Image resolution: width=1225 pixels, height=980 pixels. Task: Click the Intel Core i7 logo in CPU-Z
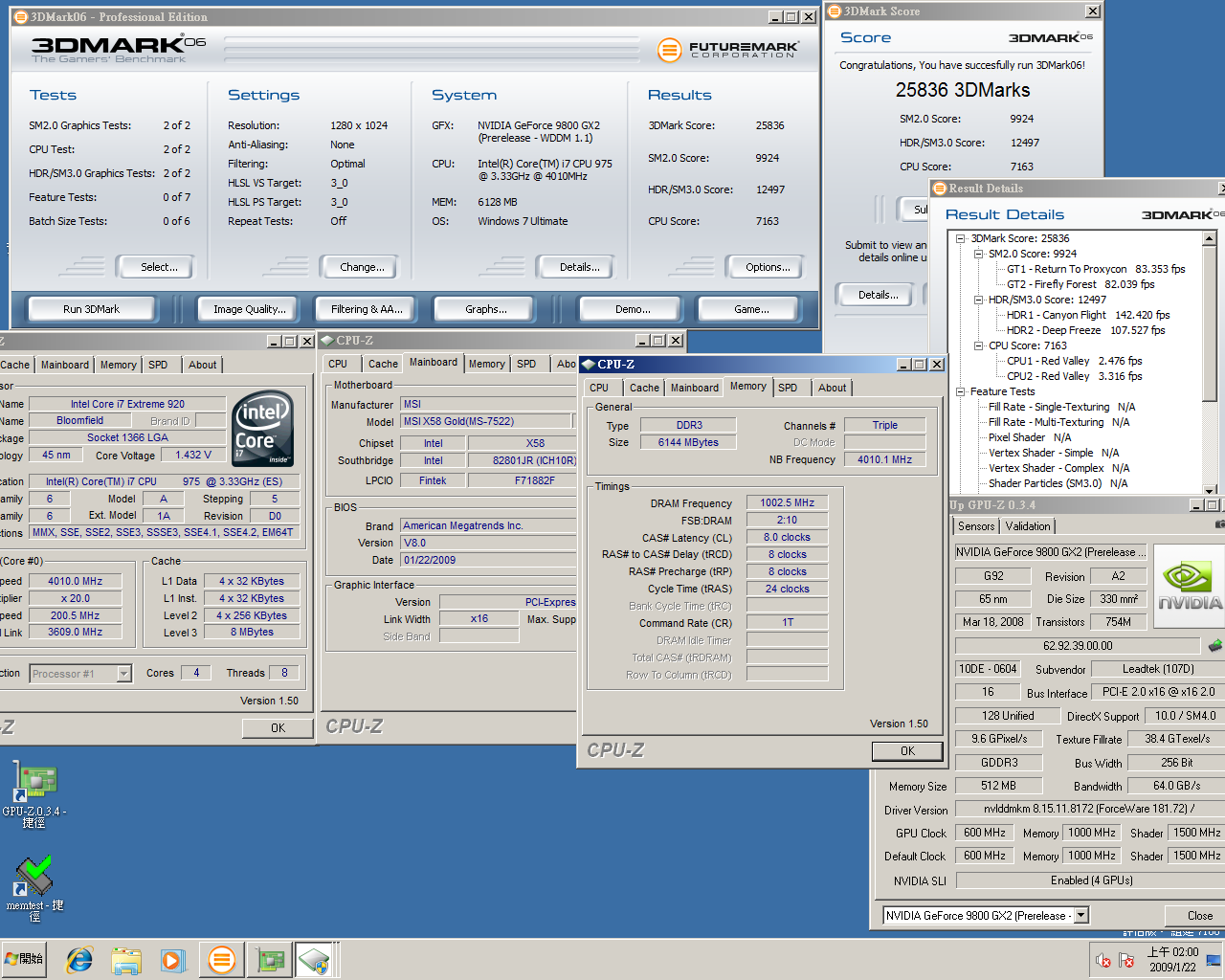262,428
